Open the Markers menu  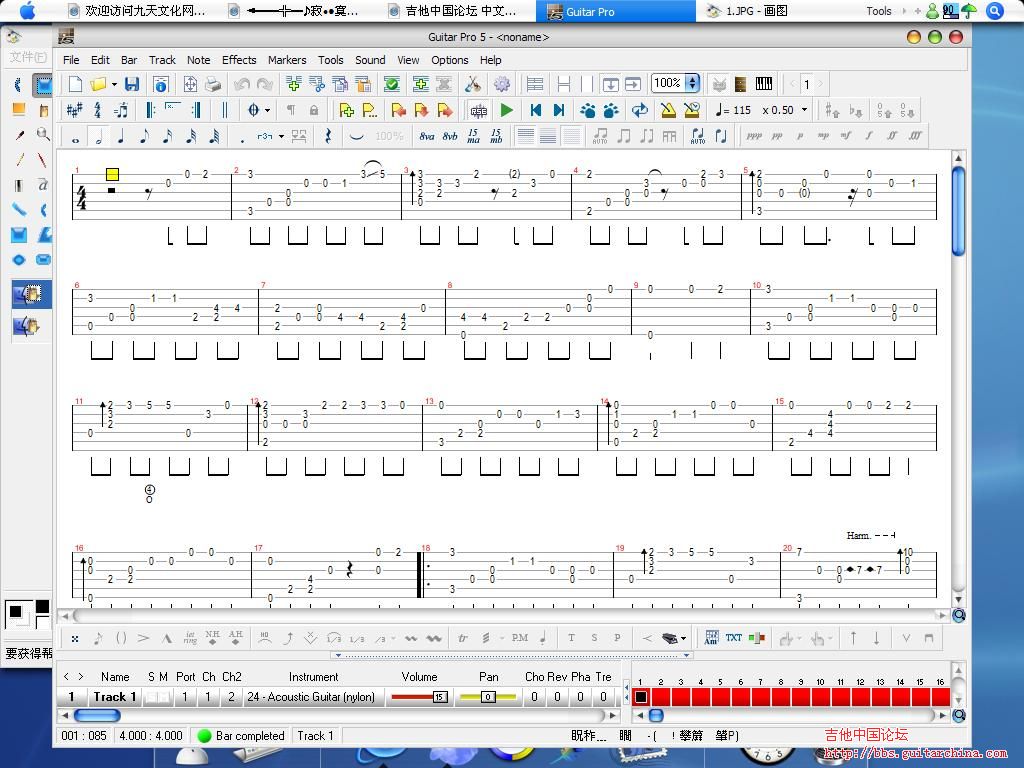287,60
